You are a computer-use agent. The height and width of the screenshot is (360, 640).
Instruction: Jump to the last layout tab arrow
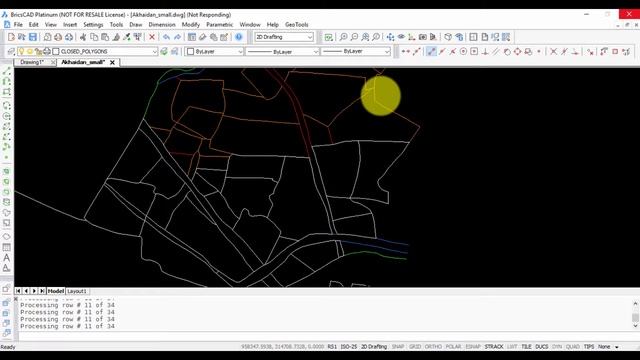pos(42,291)
